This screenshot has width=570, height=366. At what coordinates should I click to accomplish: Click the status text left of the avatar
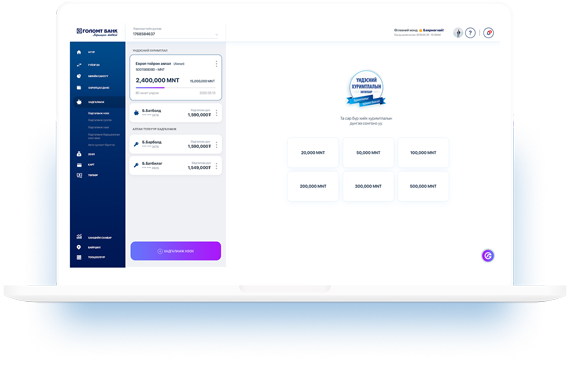pos(419,32)
